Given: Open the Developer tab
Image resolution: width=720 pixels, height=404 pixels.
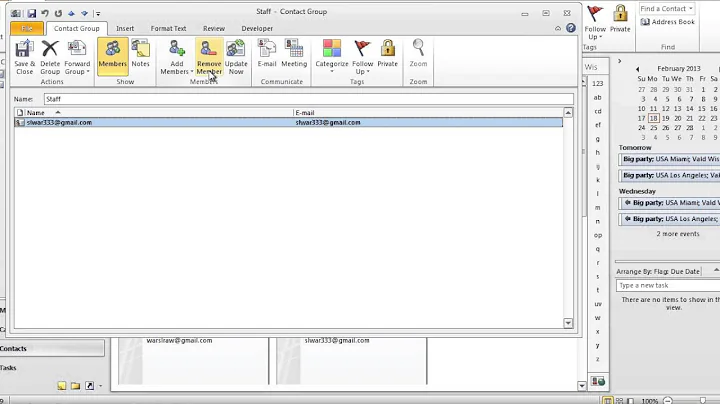Looking at the screenshot, I should click(257, 28).
